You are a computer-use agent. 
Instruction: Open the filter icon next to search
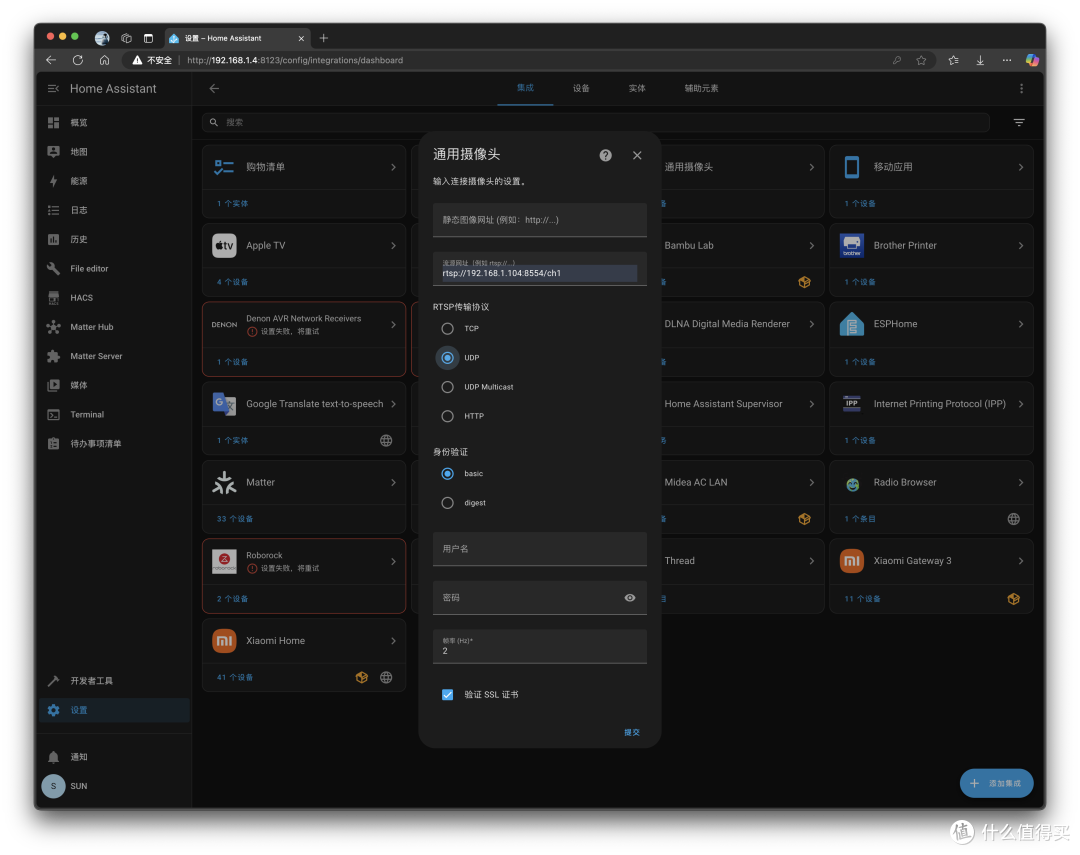(1019, 123)
